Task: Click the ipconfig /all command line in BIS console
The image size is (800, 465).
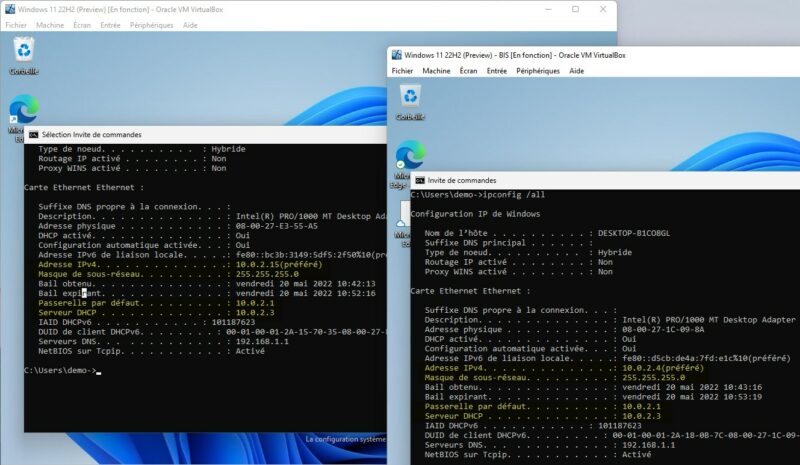Action: click(478, 195)
